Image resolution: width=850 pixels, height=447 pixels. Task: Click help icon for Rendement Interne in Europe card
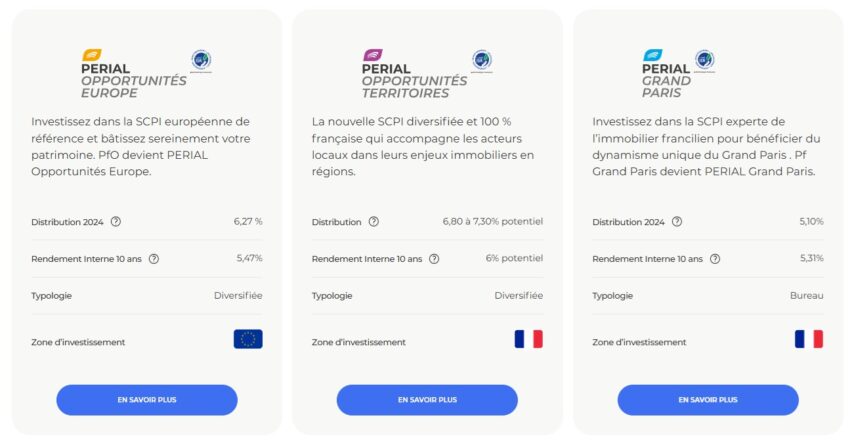point(154,259)
